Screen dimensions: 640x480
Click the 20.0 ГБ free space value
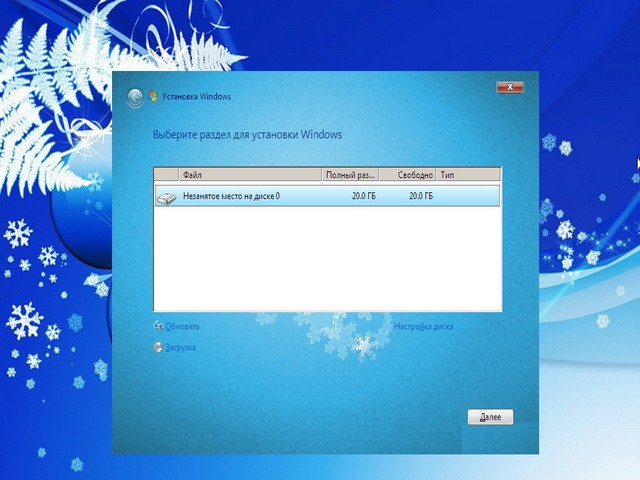tap(421, 196)
